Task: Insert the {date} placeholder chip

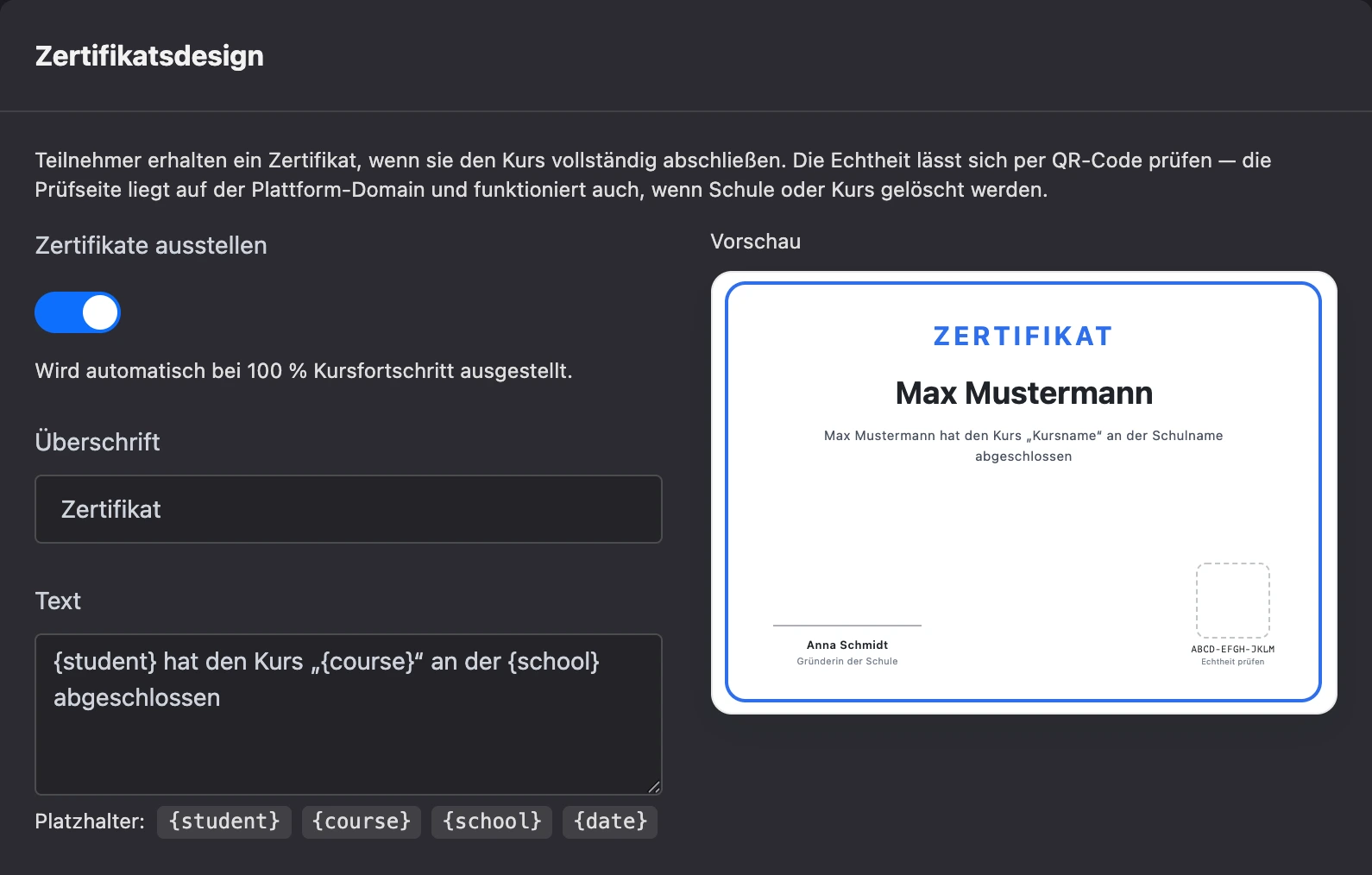Action: click(610, 821)
